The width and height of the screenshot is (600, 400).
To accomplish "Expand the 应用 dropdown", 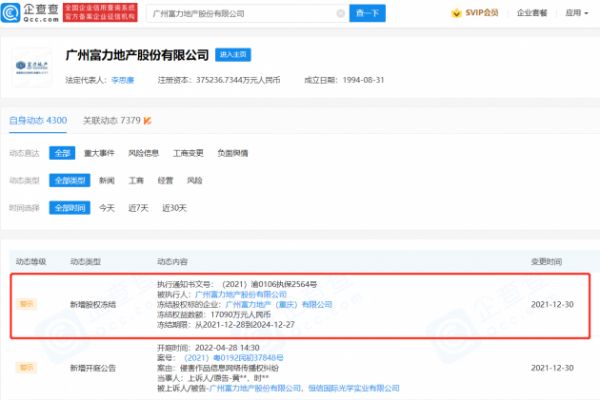I will 577,13.
